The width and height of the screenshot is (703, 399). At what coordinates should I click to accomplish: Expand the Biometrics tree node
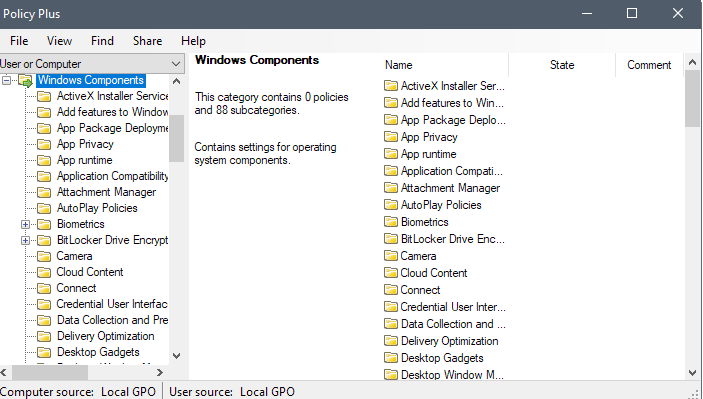pyautogui.click(x=26, y=224)
